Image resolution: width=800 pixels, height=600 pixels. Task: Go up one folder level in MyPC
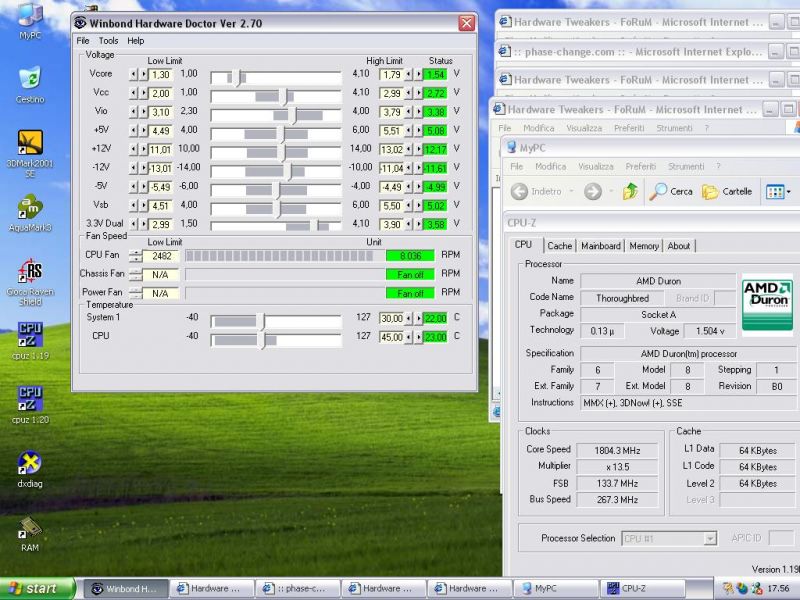(630, 191)
